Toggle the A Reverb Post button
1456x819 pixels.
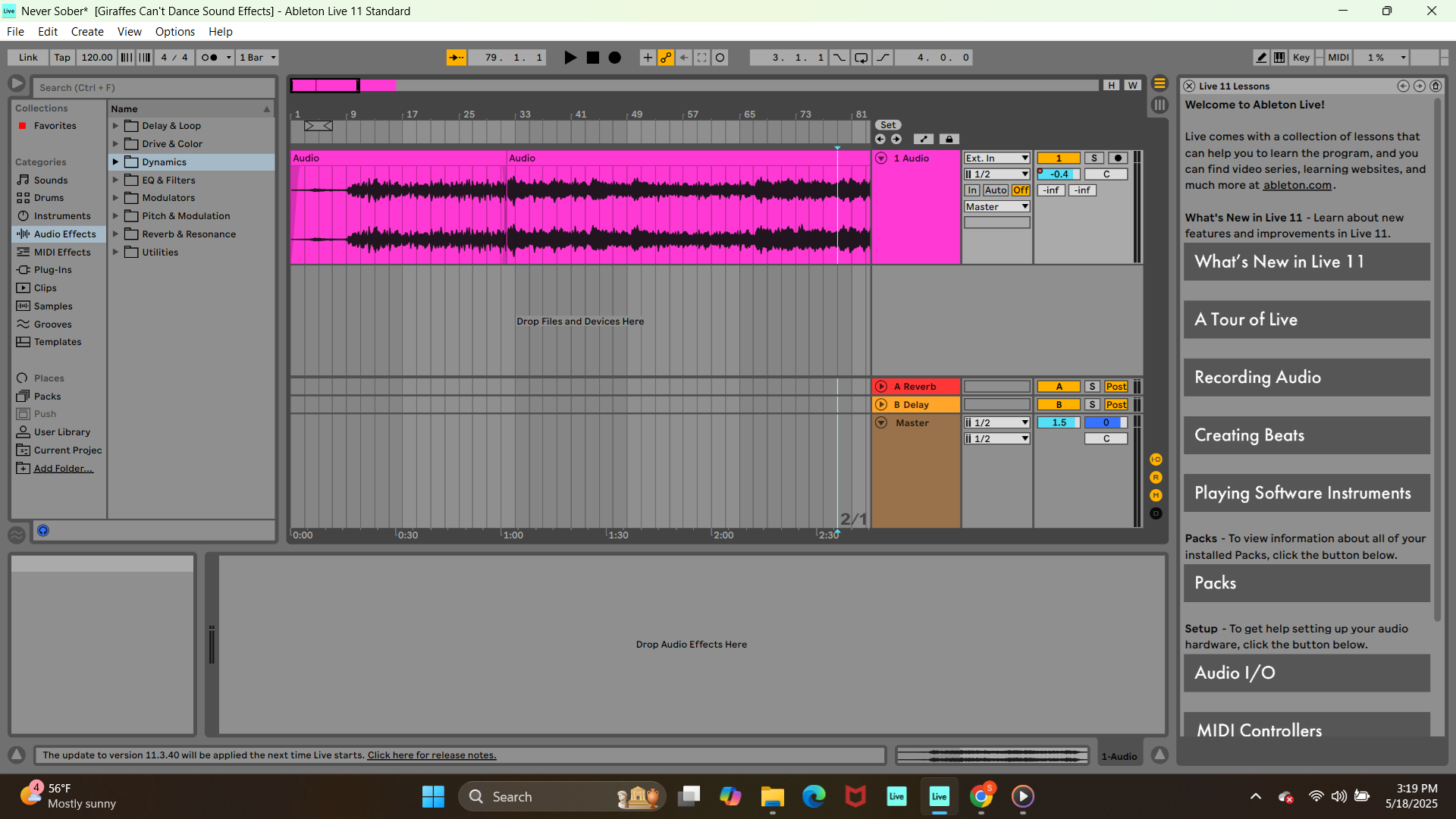1116,387
